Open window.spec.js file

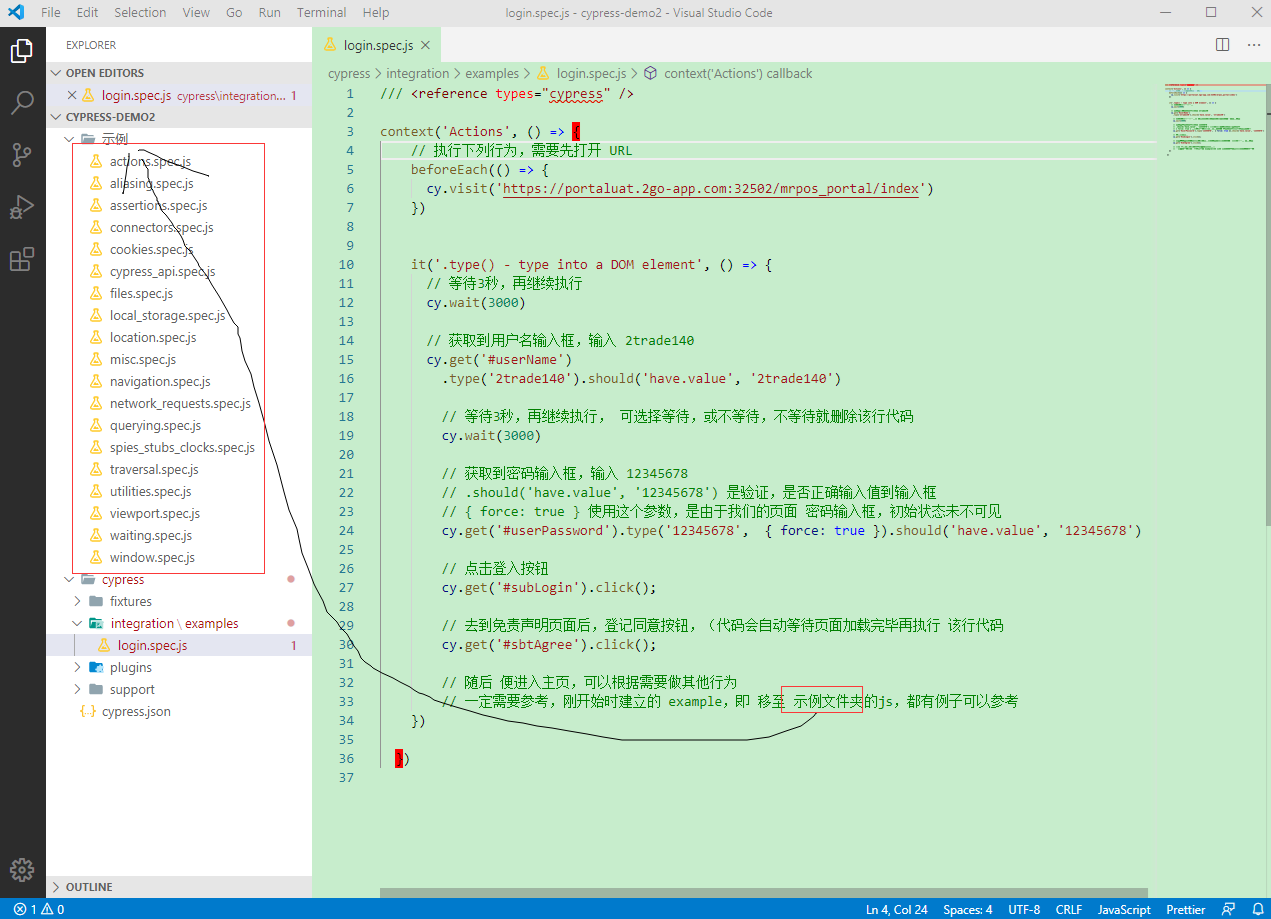tap(152, 557)
